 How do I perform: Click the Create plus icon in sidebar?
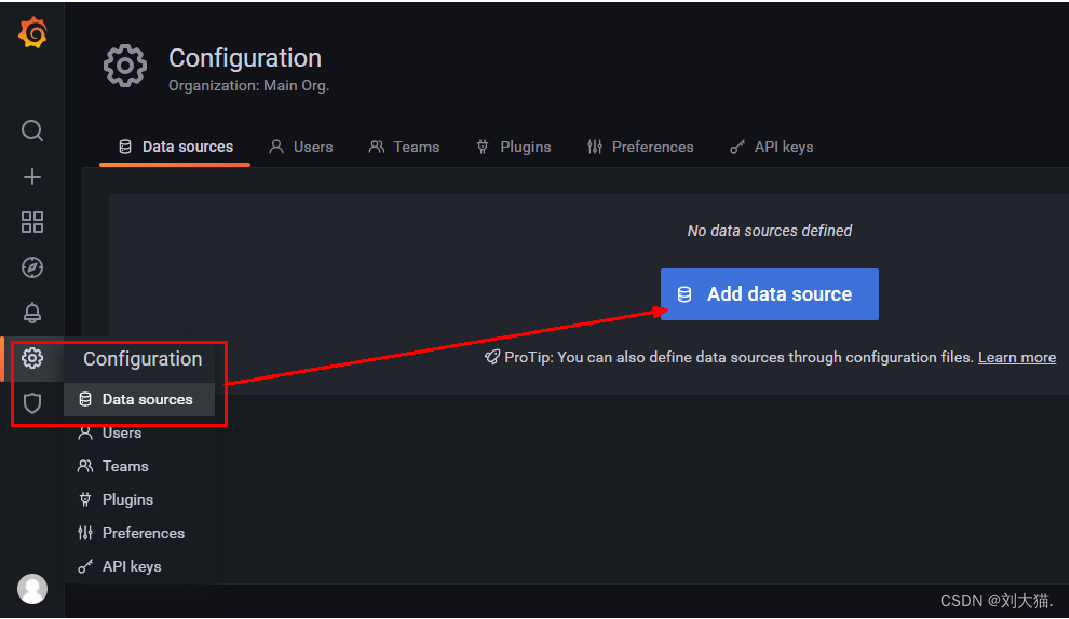(x=32, y=177)
